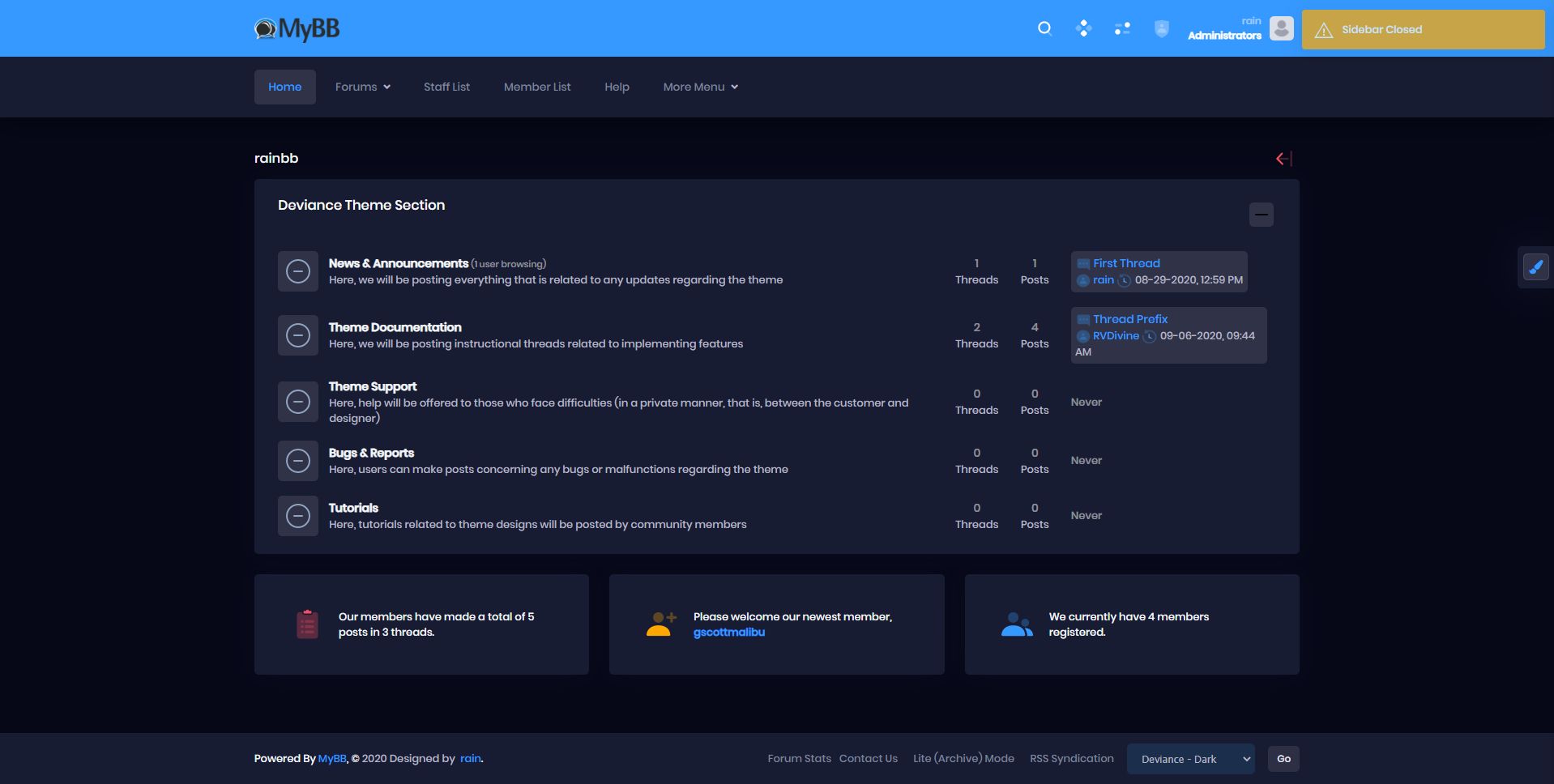The width and height of the screenshot is (1554, 784).
Task: Click the header toggle-switches icon
Action: [1122, 29]
